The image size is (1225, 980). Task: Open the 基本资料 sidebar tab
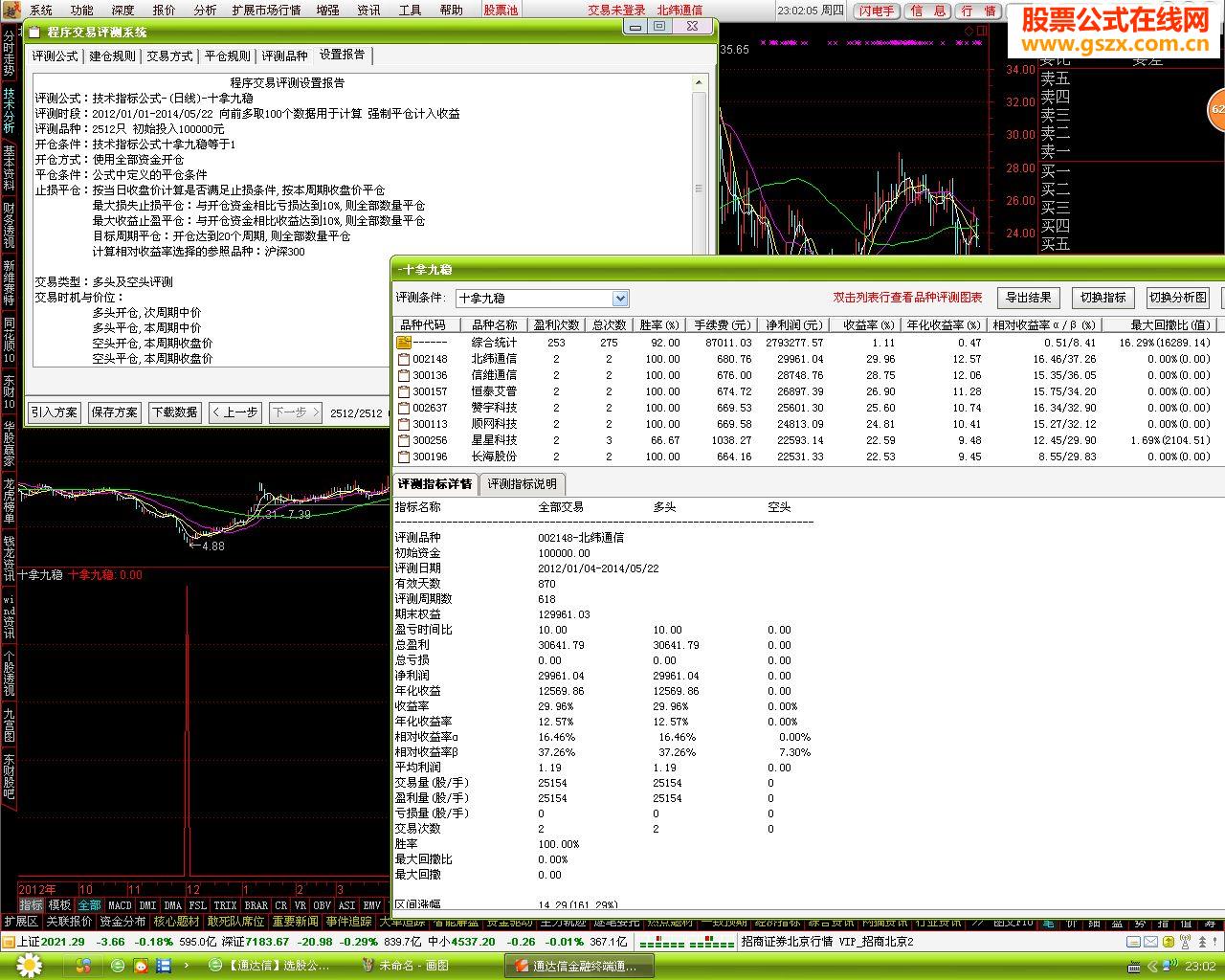click(9, 167)
